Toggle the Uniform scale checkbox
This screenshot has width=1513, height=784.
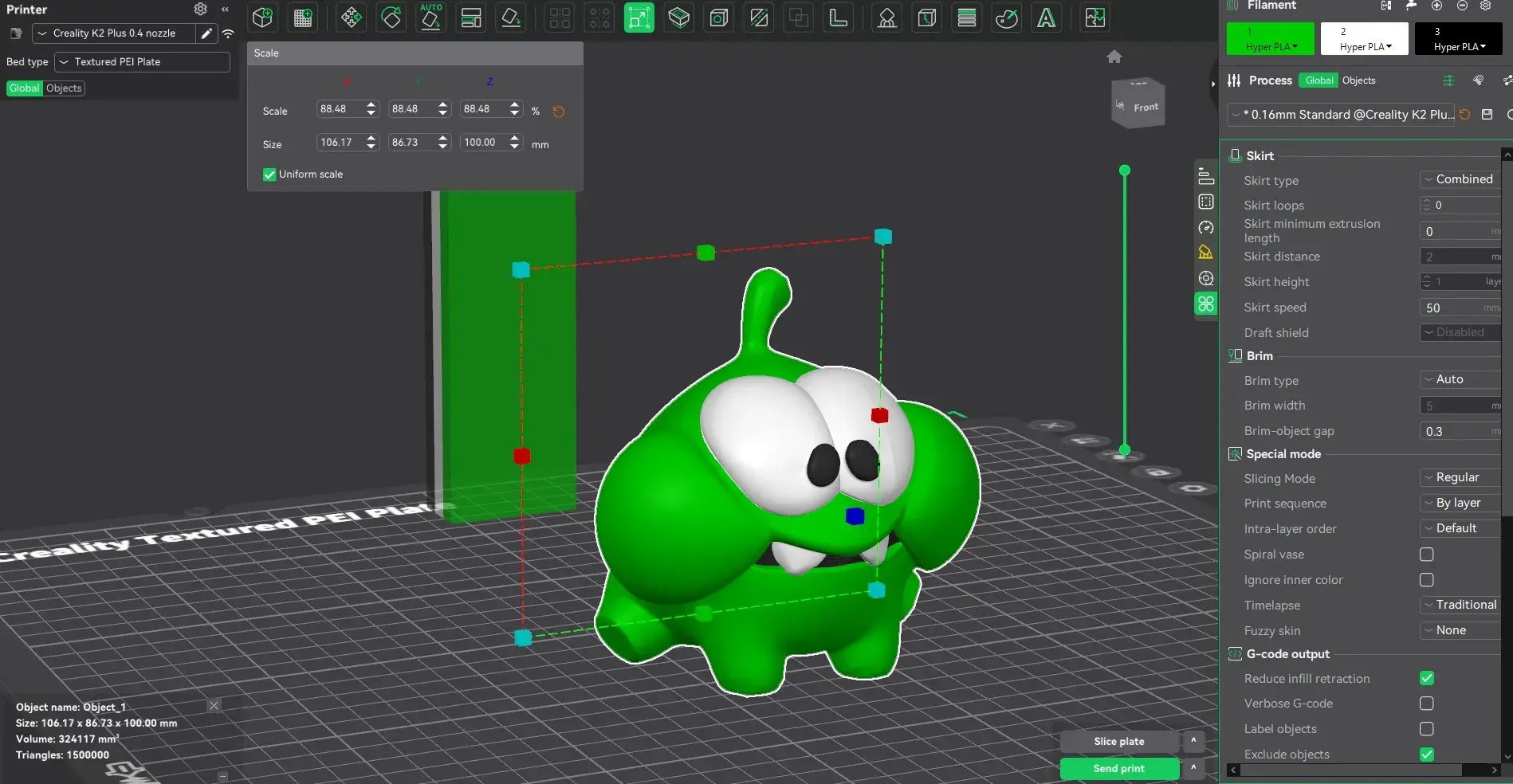269,174
